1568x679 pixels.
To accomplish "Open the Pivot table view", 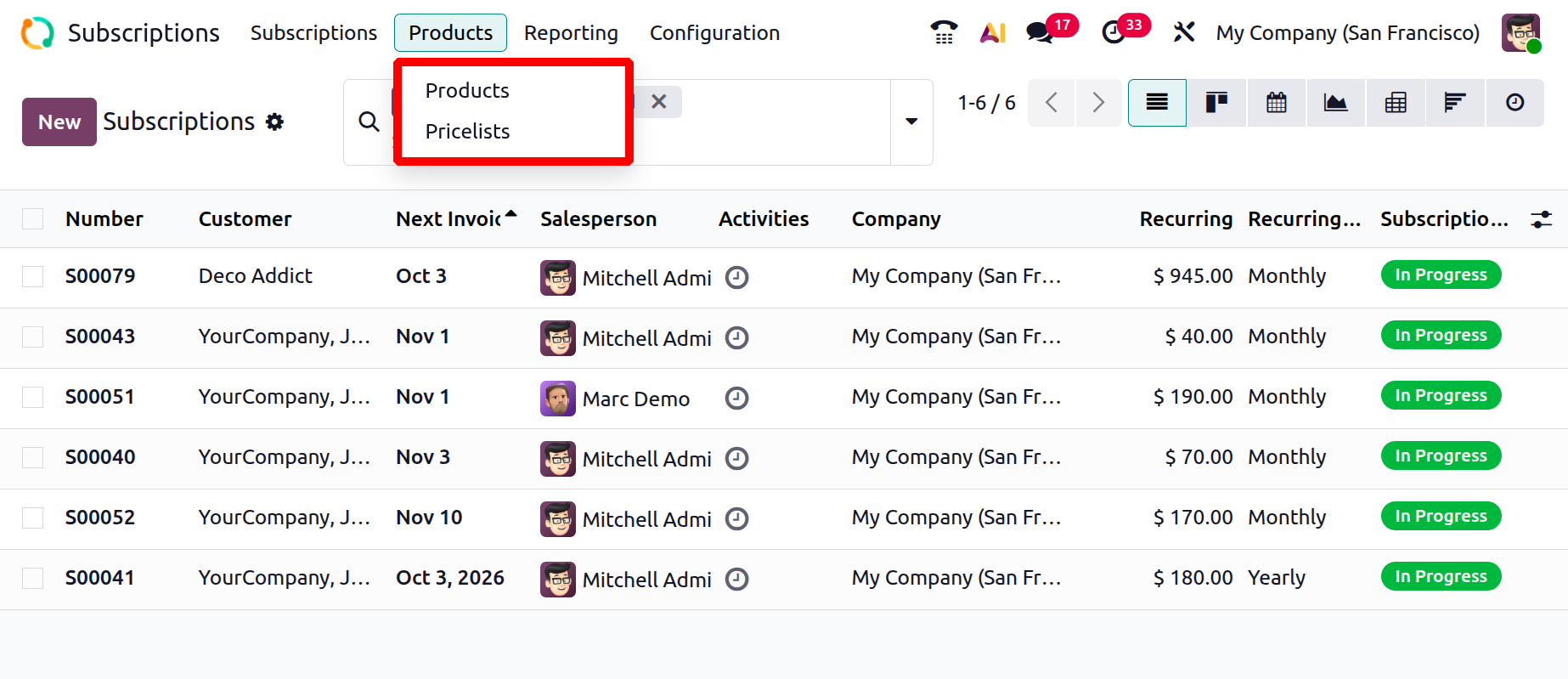I will click(x=1395, y=103).
